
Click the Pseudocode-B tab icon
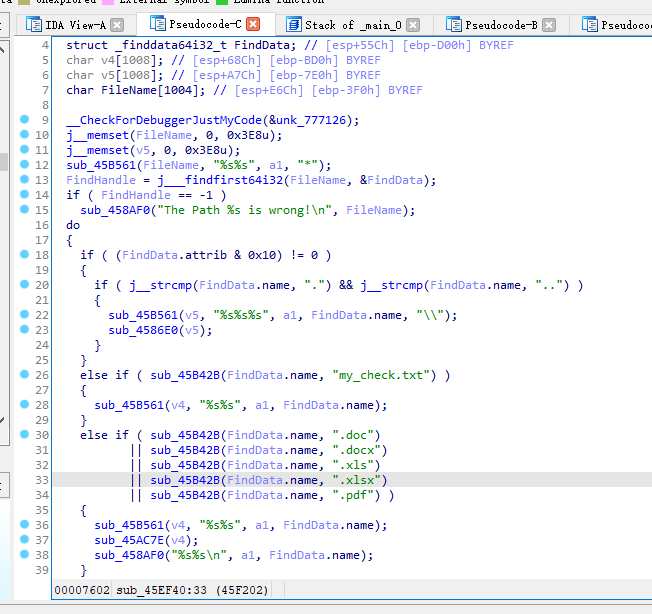tap(454, 24)
